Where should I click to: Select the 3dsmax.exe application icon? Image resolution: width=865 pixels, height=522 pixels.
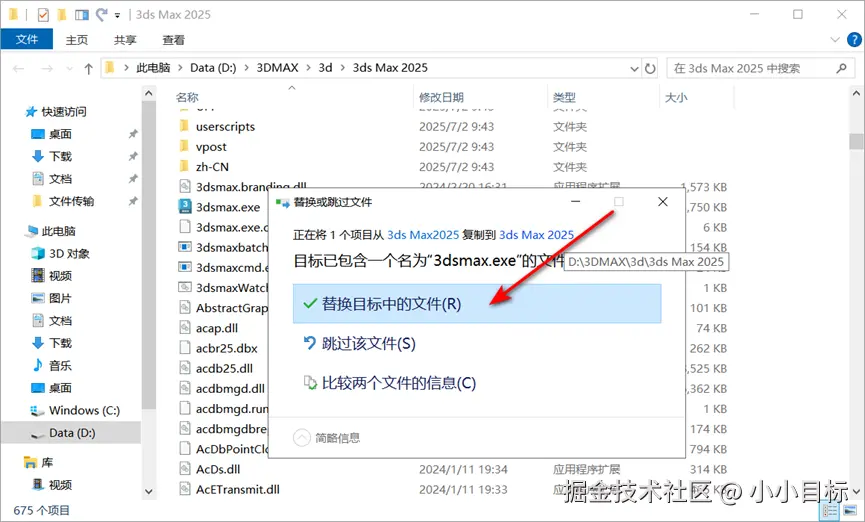click(x=185, y=207)
